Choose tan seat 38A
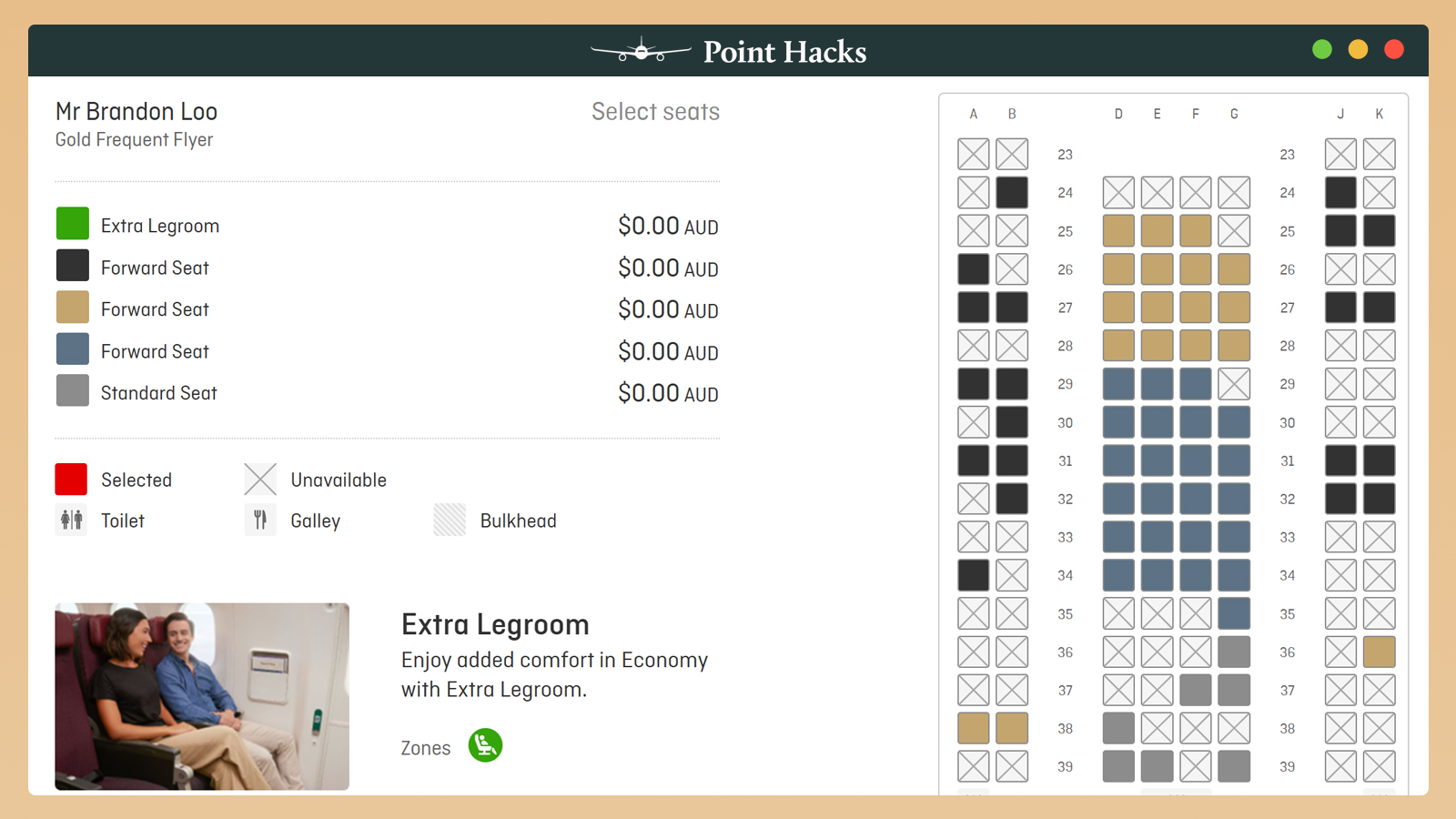The image size is (1456, 819). click(973, 728)
